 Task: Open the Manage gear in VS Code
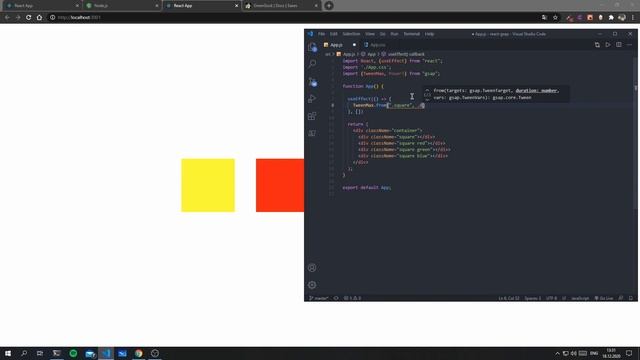[x=312, y=285]
